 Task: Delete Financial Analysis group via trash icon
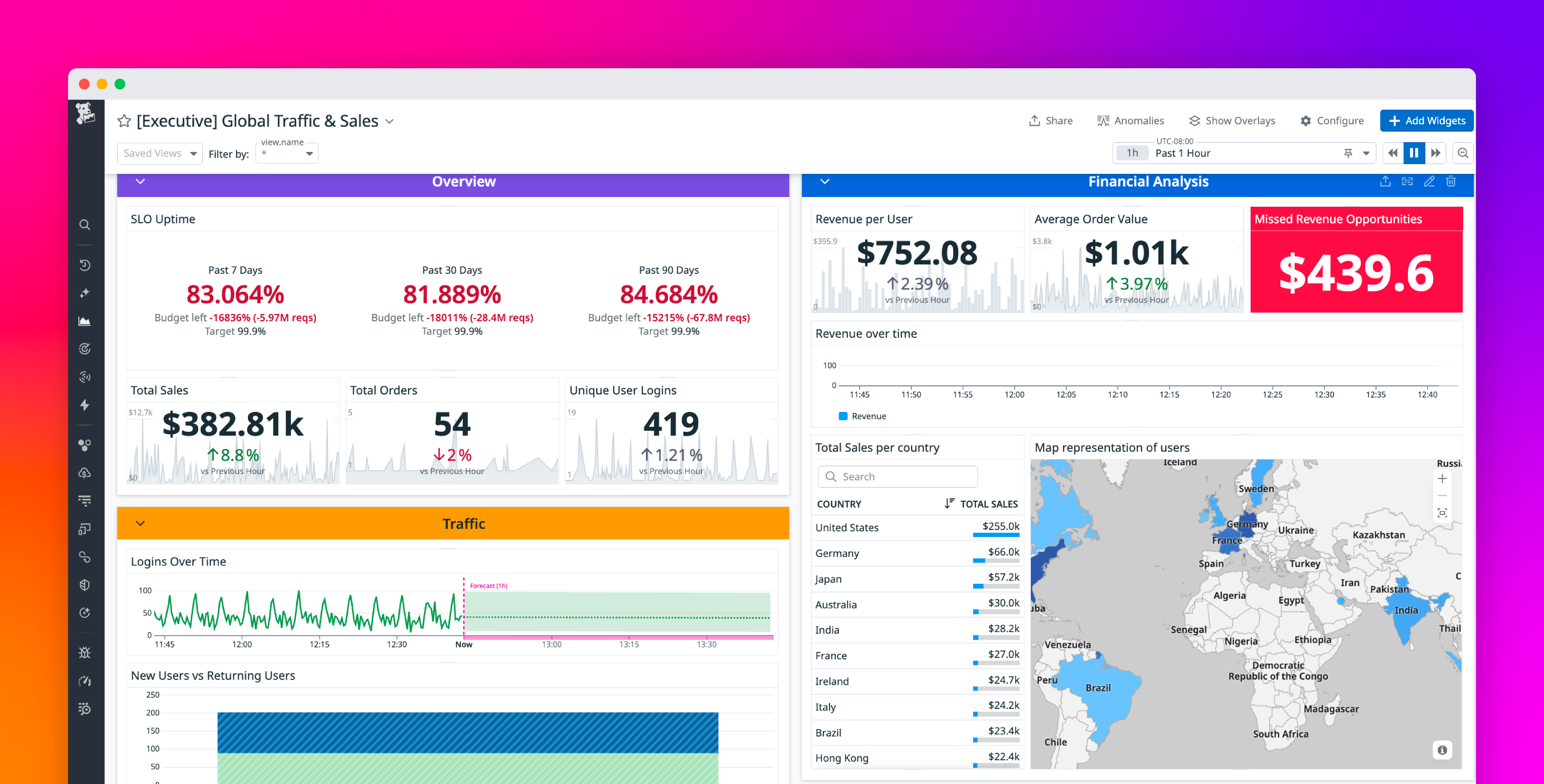[1451, 181]
